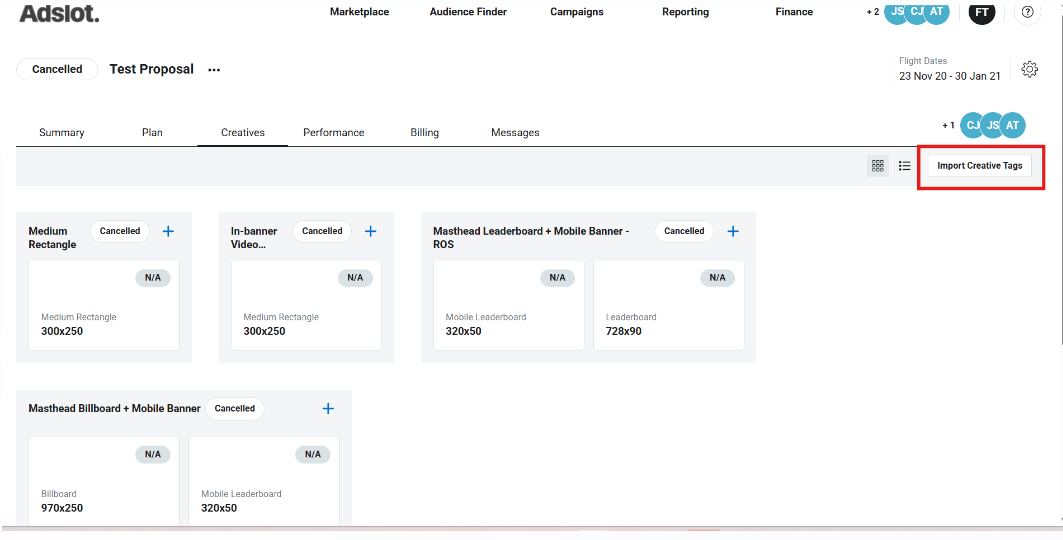1063x540 pixels.
Task: Select the Leaderboard 728x90 creative card
Action: coord(669,305)
